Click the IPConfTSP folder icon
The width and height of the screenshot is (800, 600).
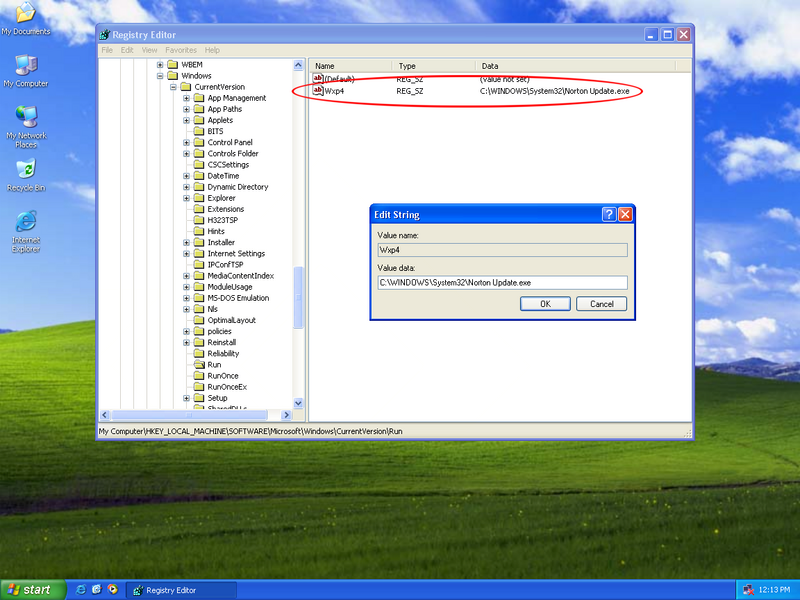[199, 264]
